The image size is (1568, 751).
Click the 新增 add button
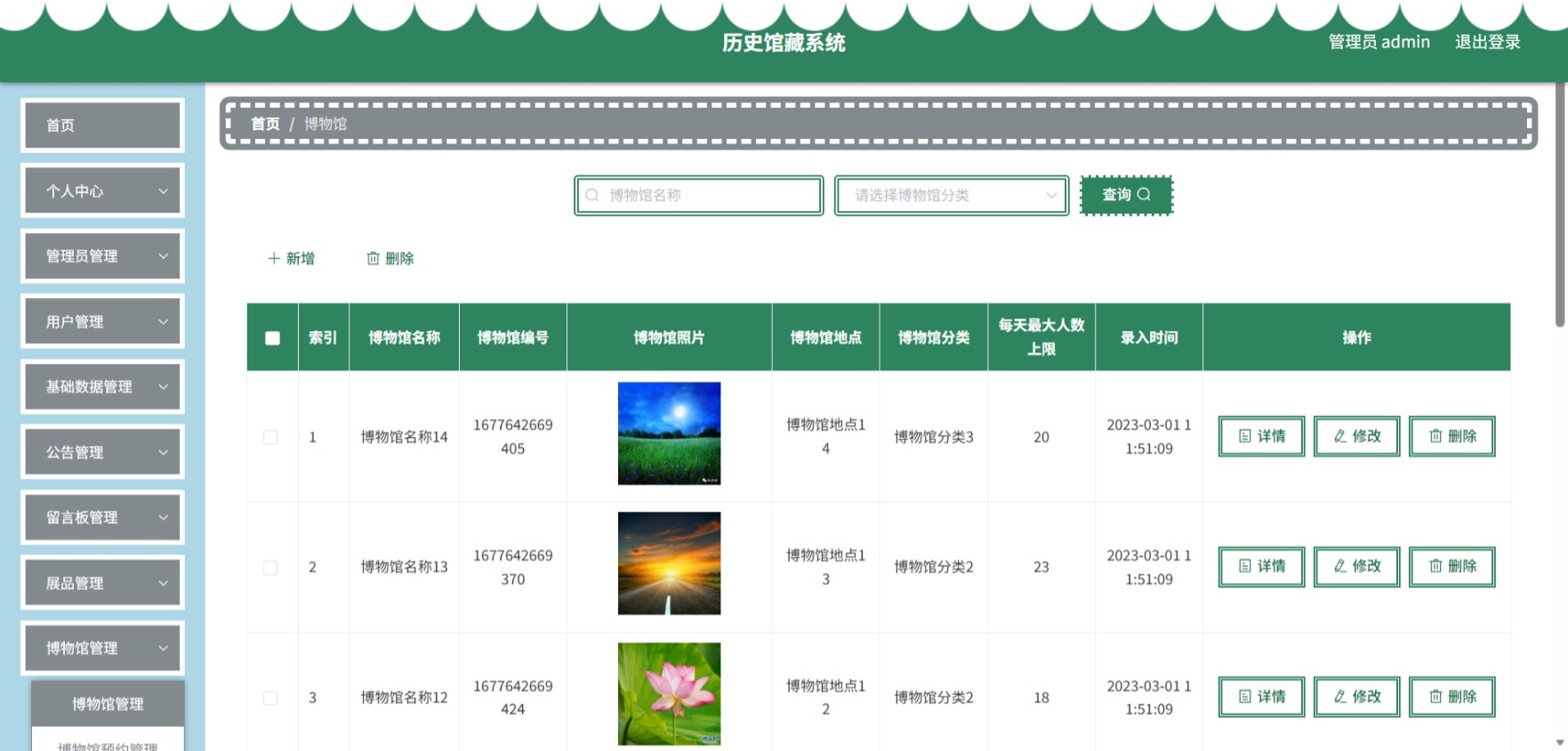292,258
